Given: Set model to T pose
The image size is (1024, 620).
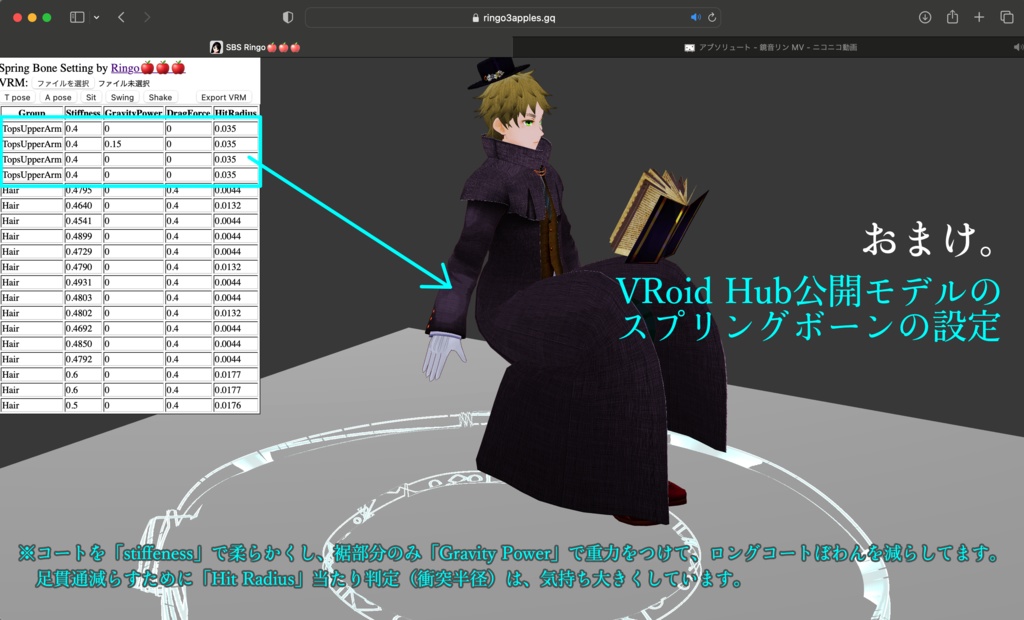Looking at the screenshot, I should pos(17,97).
